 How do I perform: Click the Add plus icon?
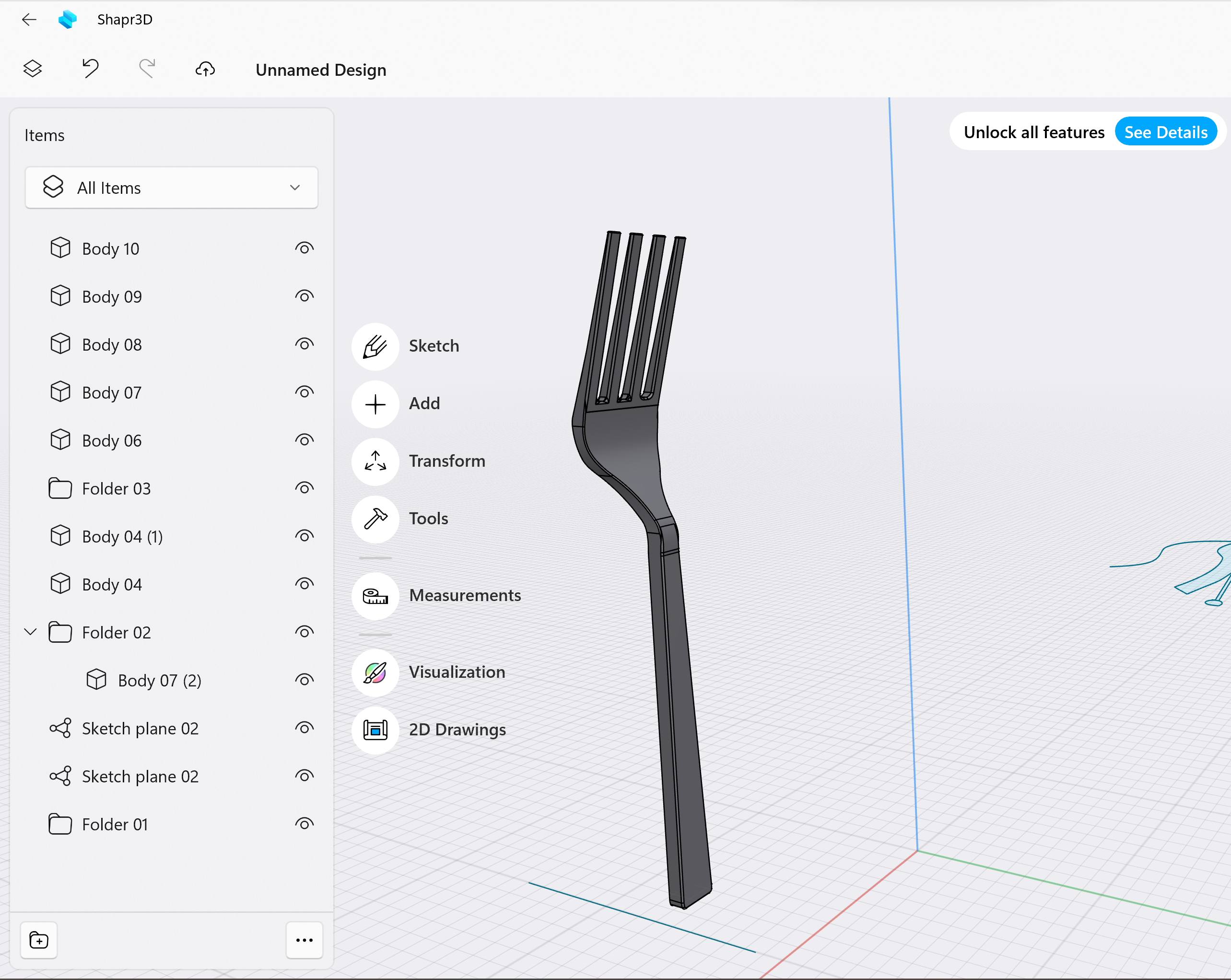(375, 404)
